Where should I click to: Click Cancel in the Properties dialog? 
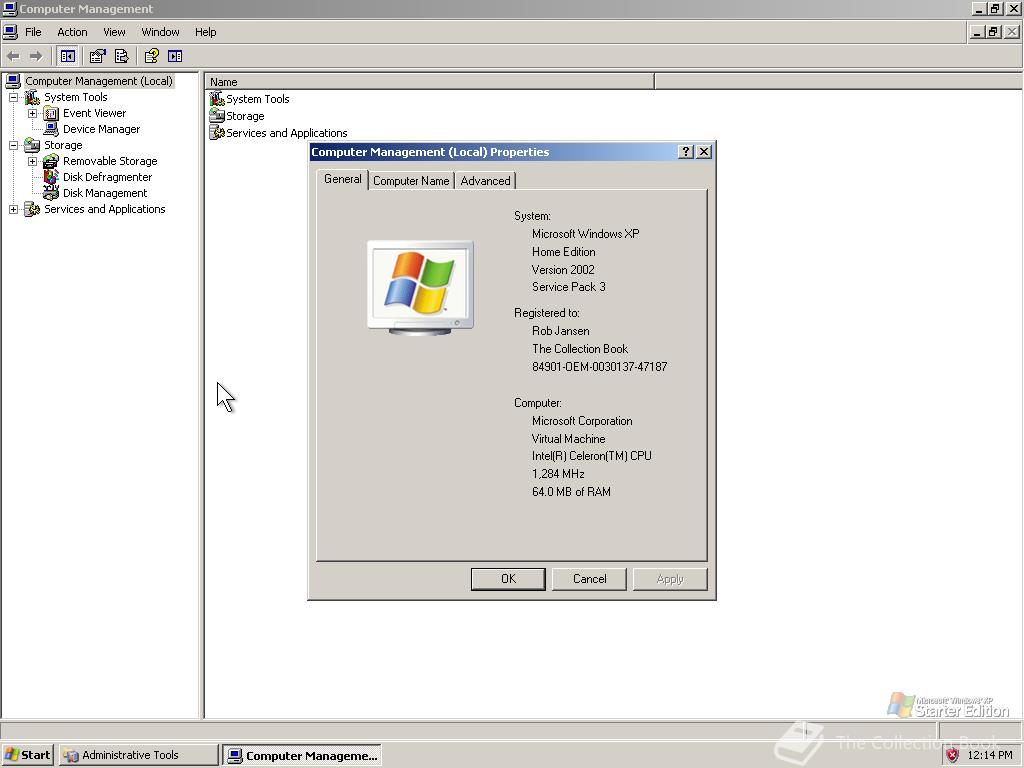point(590,579)
